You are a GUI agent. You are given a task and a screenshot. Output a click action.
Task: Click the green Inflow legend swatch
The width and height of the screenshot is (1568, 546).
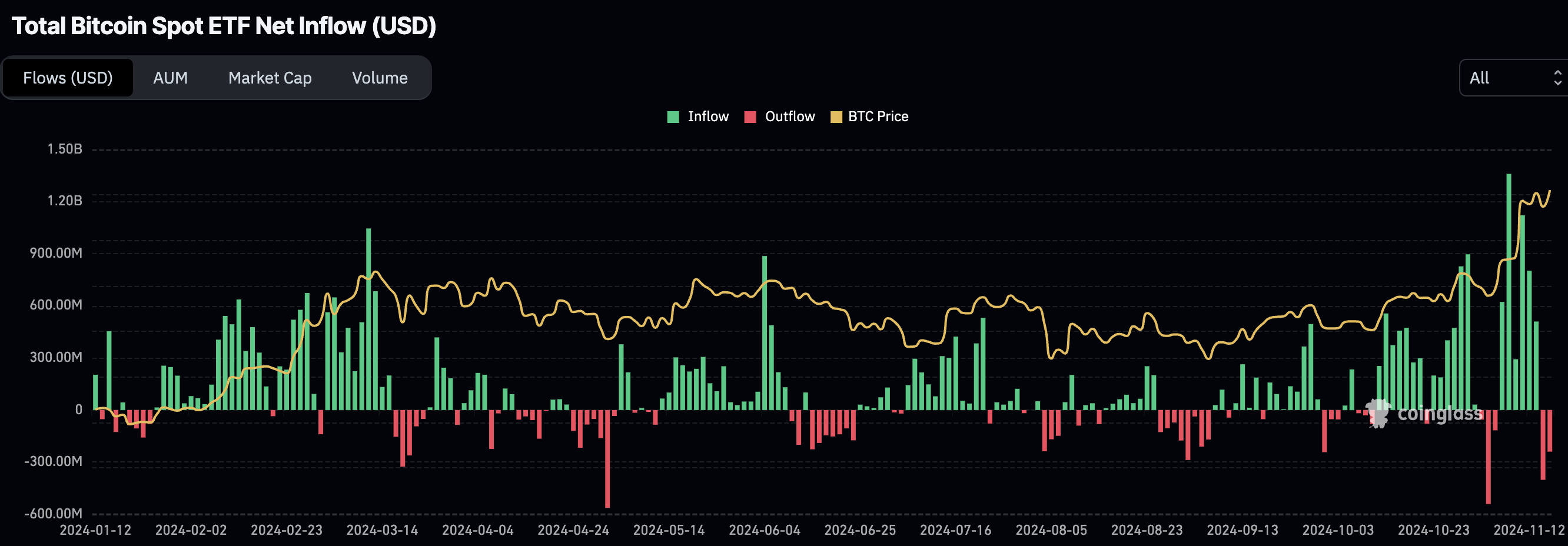673,117
